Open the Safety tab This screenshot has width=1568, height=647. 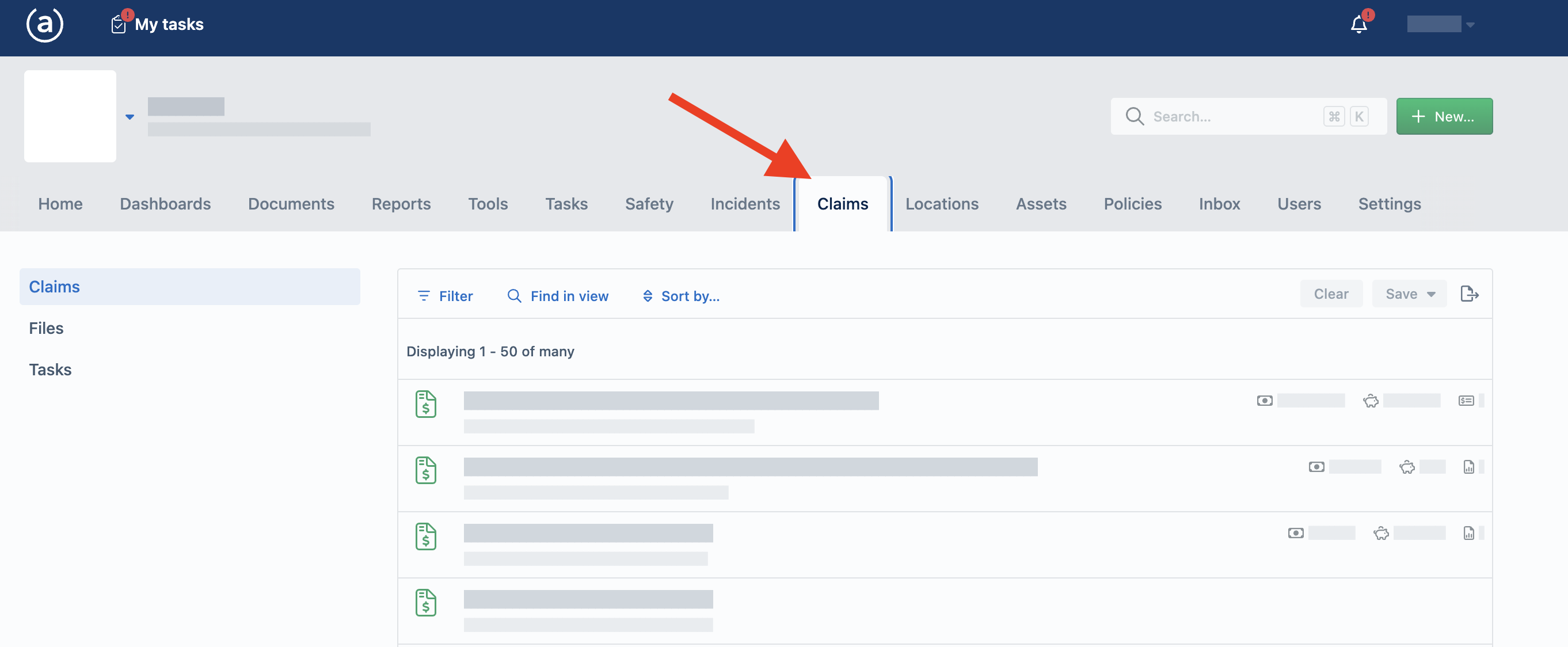point(649,204)
